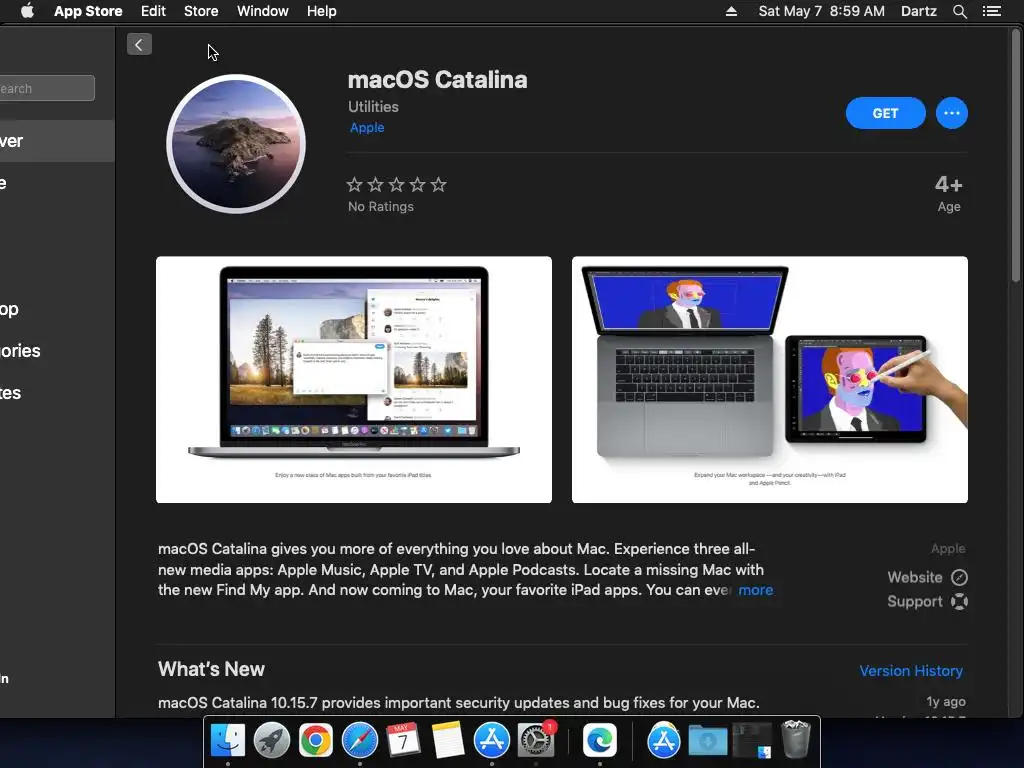Open Calendar from the Dock

(403, 740)
